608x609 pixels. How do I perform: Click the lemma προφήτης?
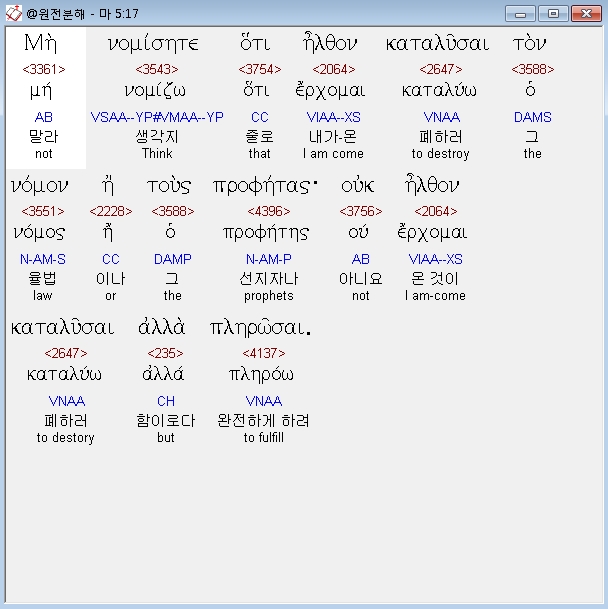pyautogui.click(x=266, y=233)
